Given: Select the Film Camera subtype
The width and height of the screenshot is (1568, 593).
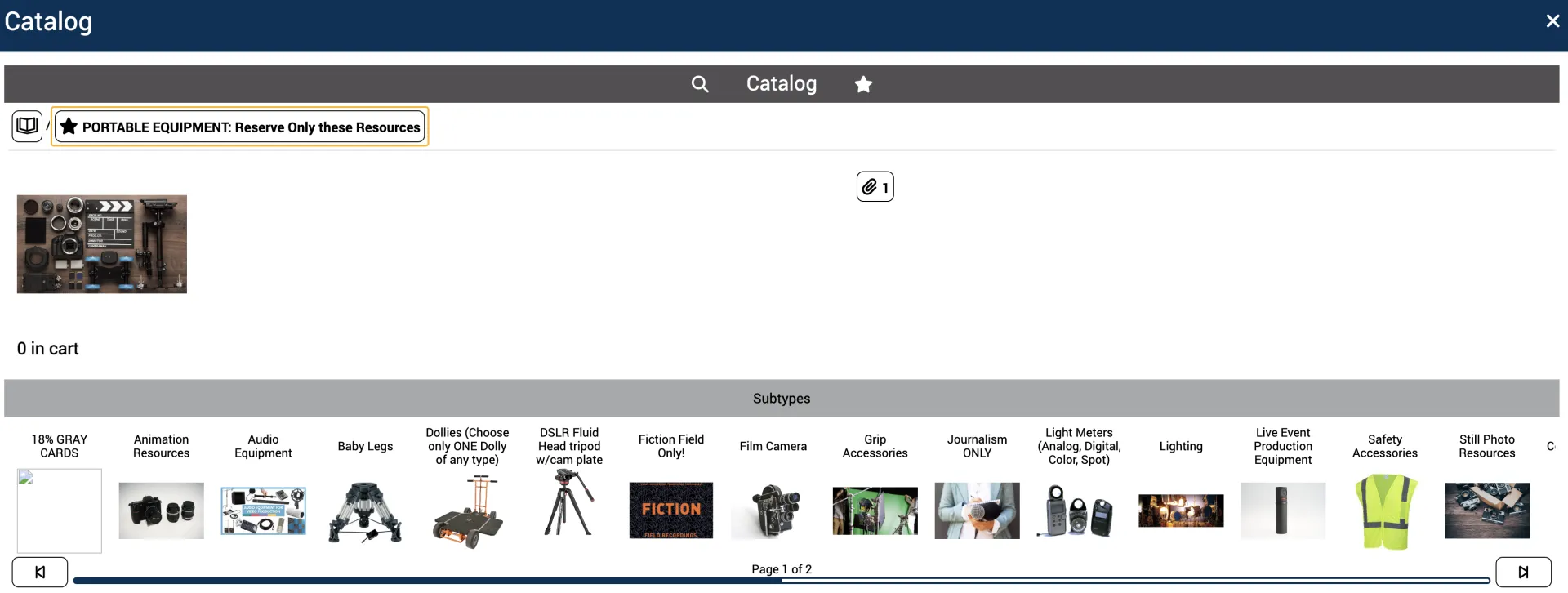Looking at the screenshot, I should click(x=773, y=511).
